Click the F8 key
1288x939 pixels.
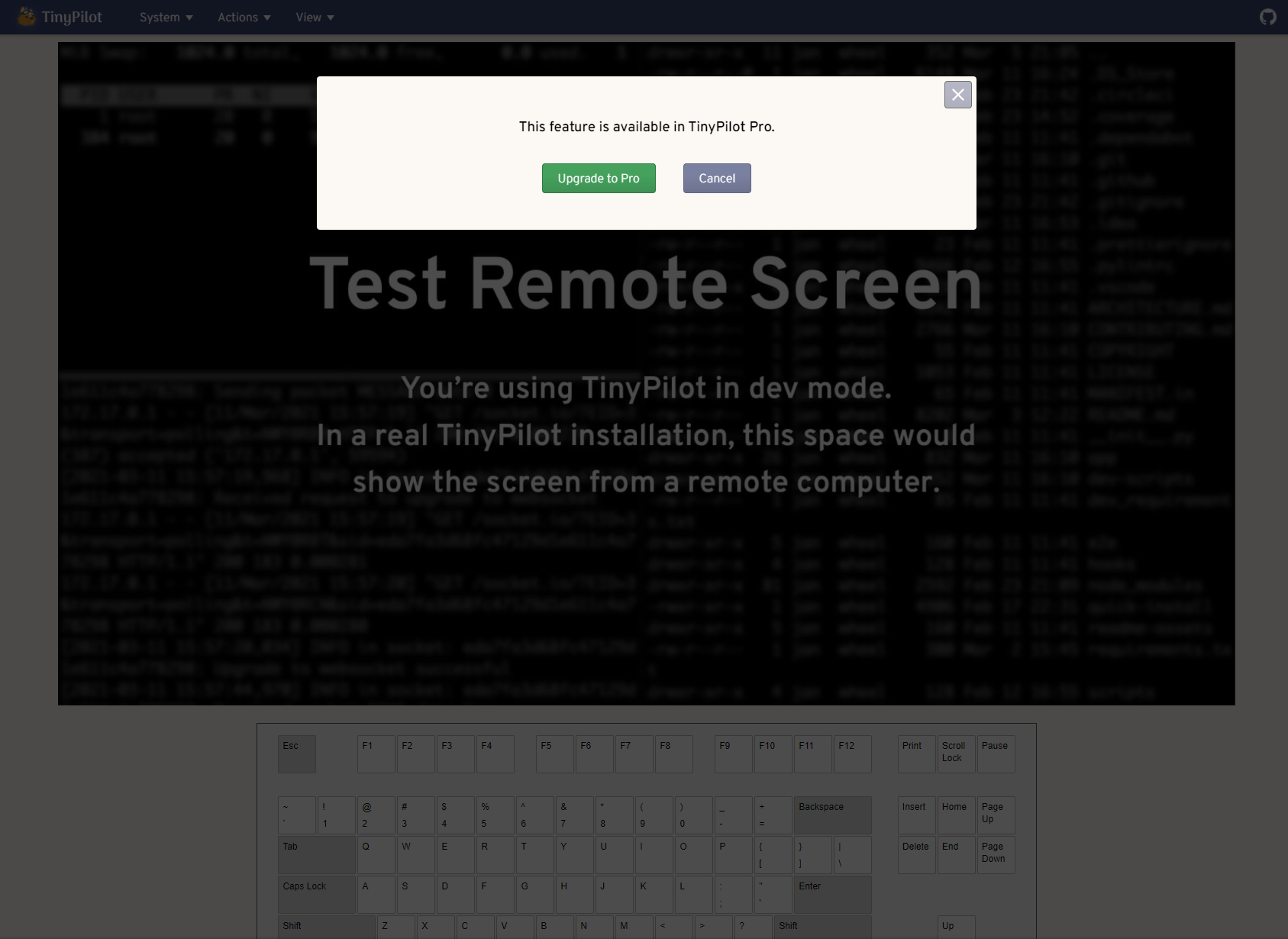pos(674,754)
